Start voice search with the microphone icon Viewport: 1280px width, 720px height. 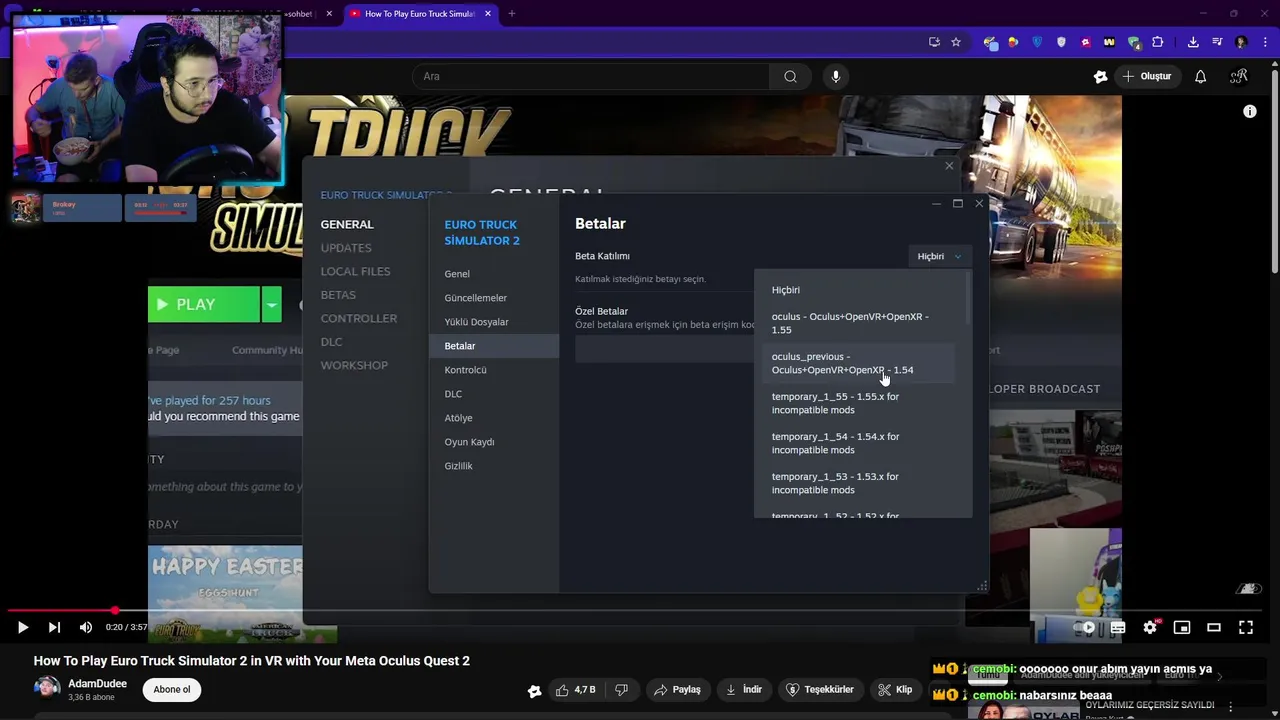point(836,76)
